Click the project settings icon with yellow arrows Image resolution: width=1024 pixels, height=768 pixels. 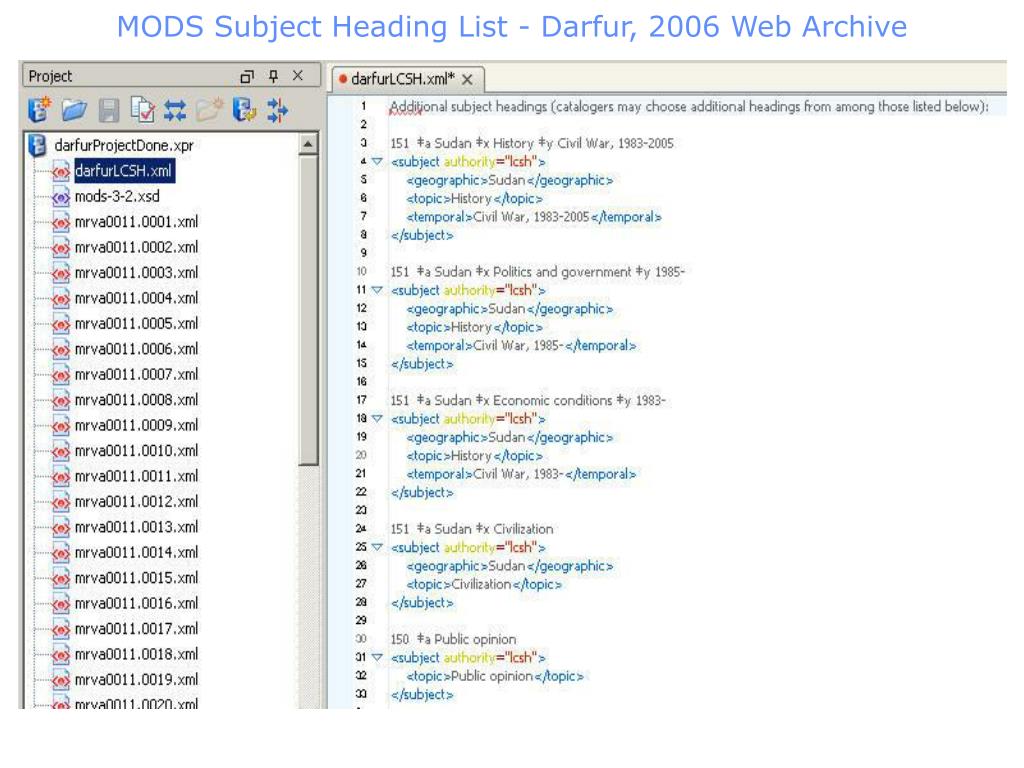[244, 110]
